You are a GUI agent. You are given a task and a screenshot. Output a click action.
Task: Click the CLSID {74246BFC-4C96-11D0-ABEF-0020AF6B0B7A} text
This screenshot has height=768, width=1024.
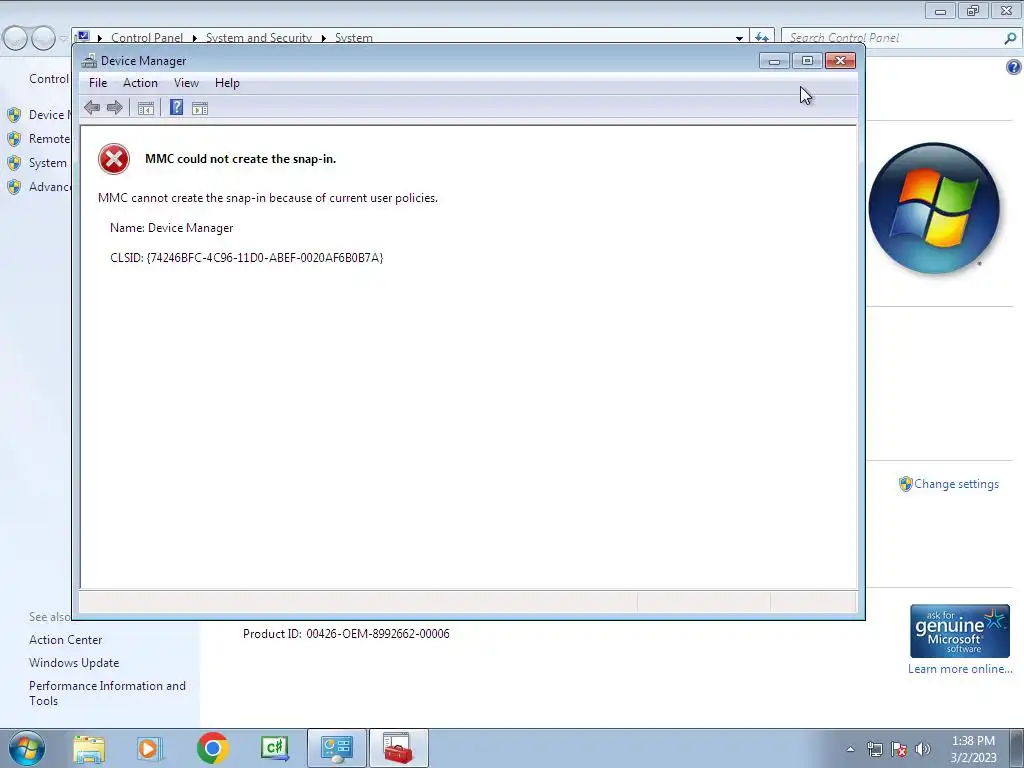coord(247,257)
